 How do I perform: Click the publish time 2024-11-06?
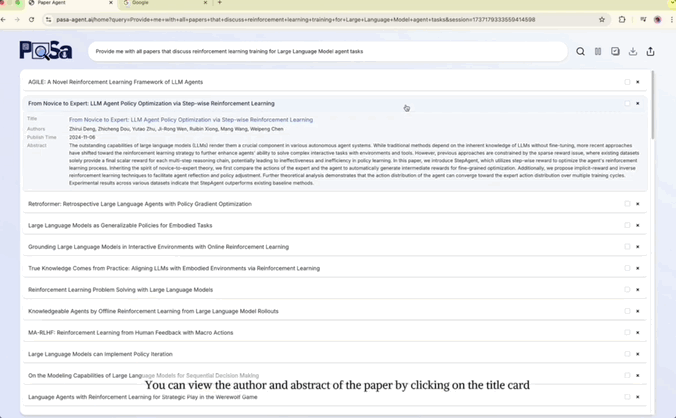pyautogui.click(x=82, y=137)
